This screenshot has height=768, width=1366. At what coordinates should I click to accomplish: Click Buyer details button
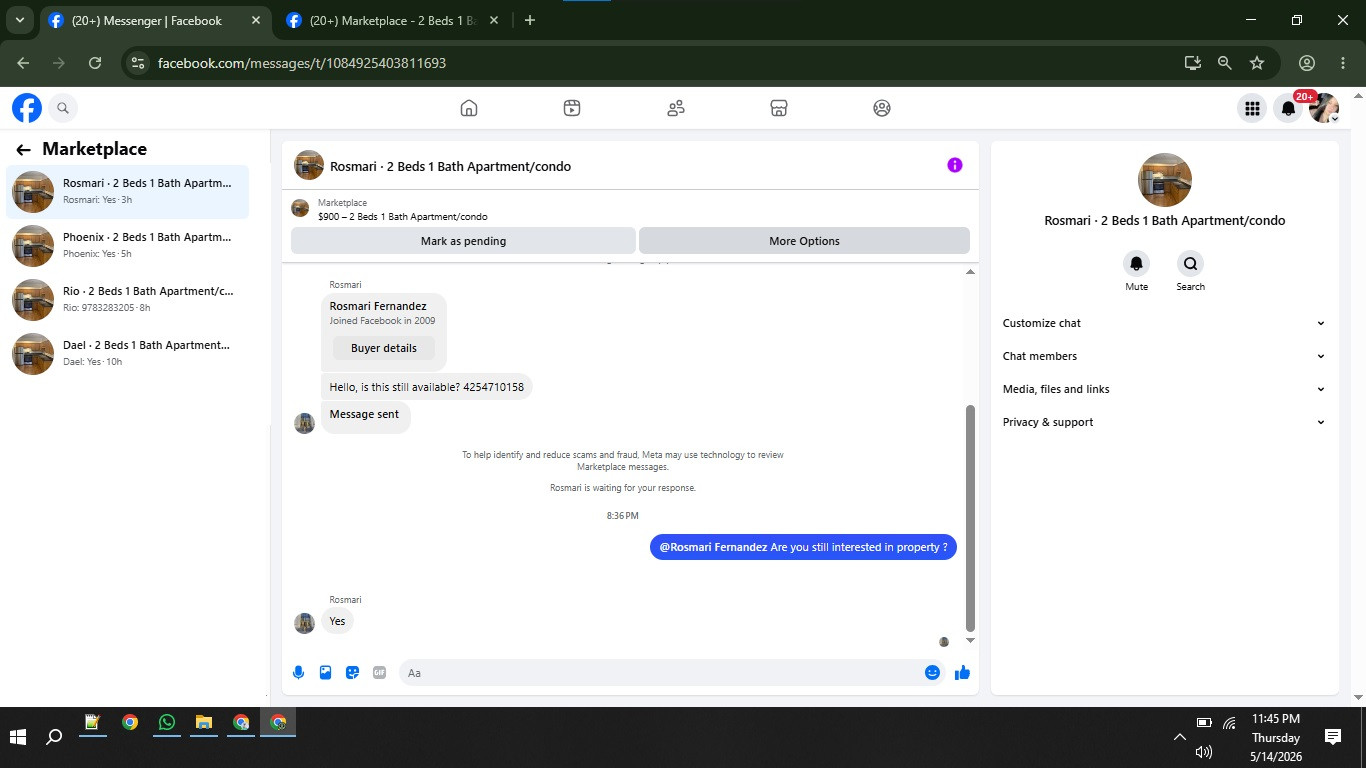coord(384,348)
